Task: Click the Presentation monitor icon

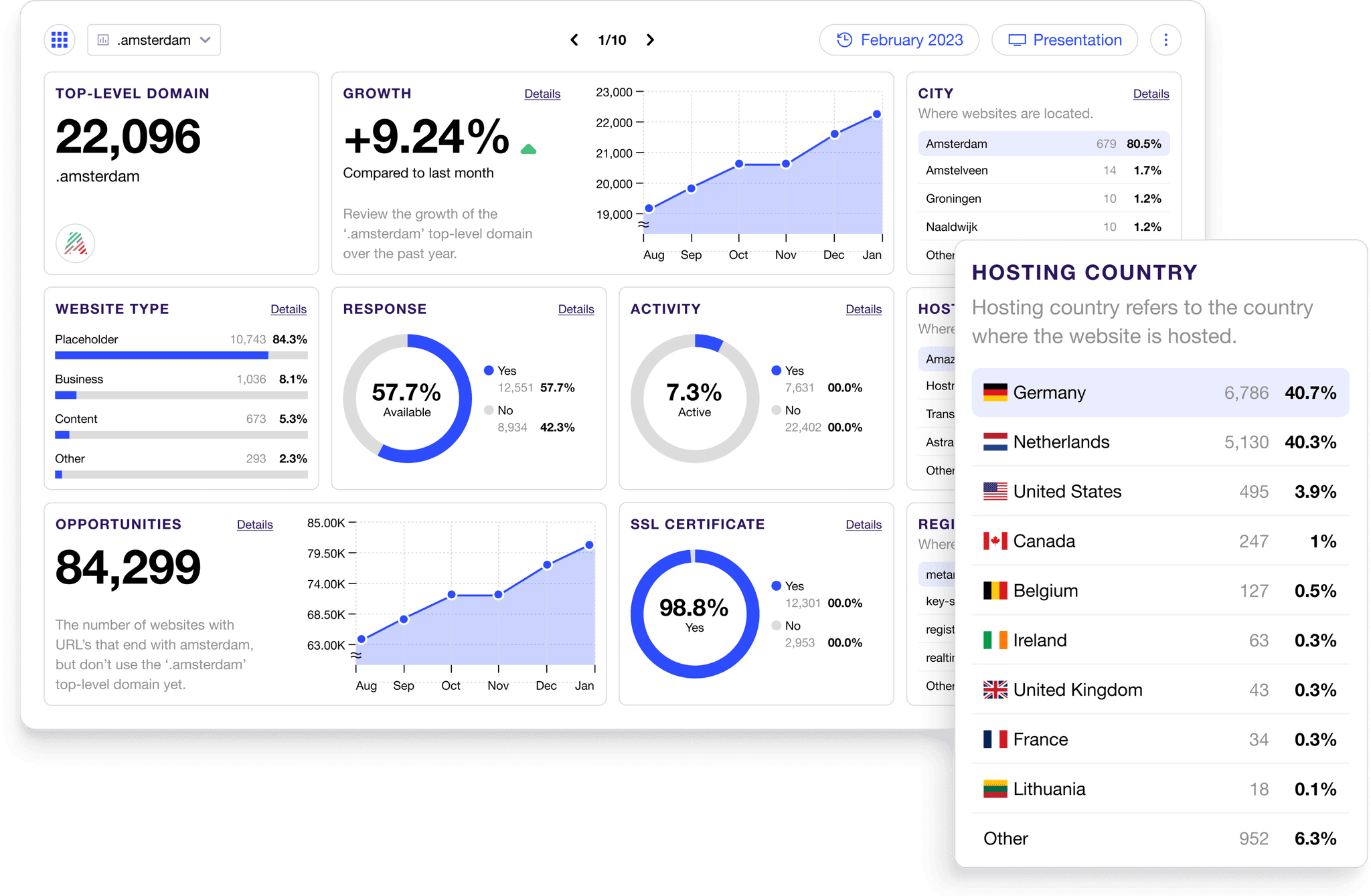Action: pyautogui.click(x=1019, y=40)
